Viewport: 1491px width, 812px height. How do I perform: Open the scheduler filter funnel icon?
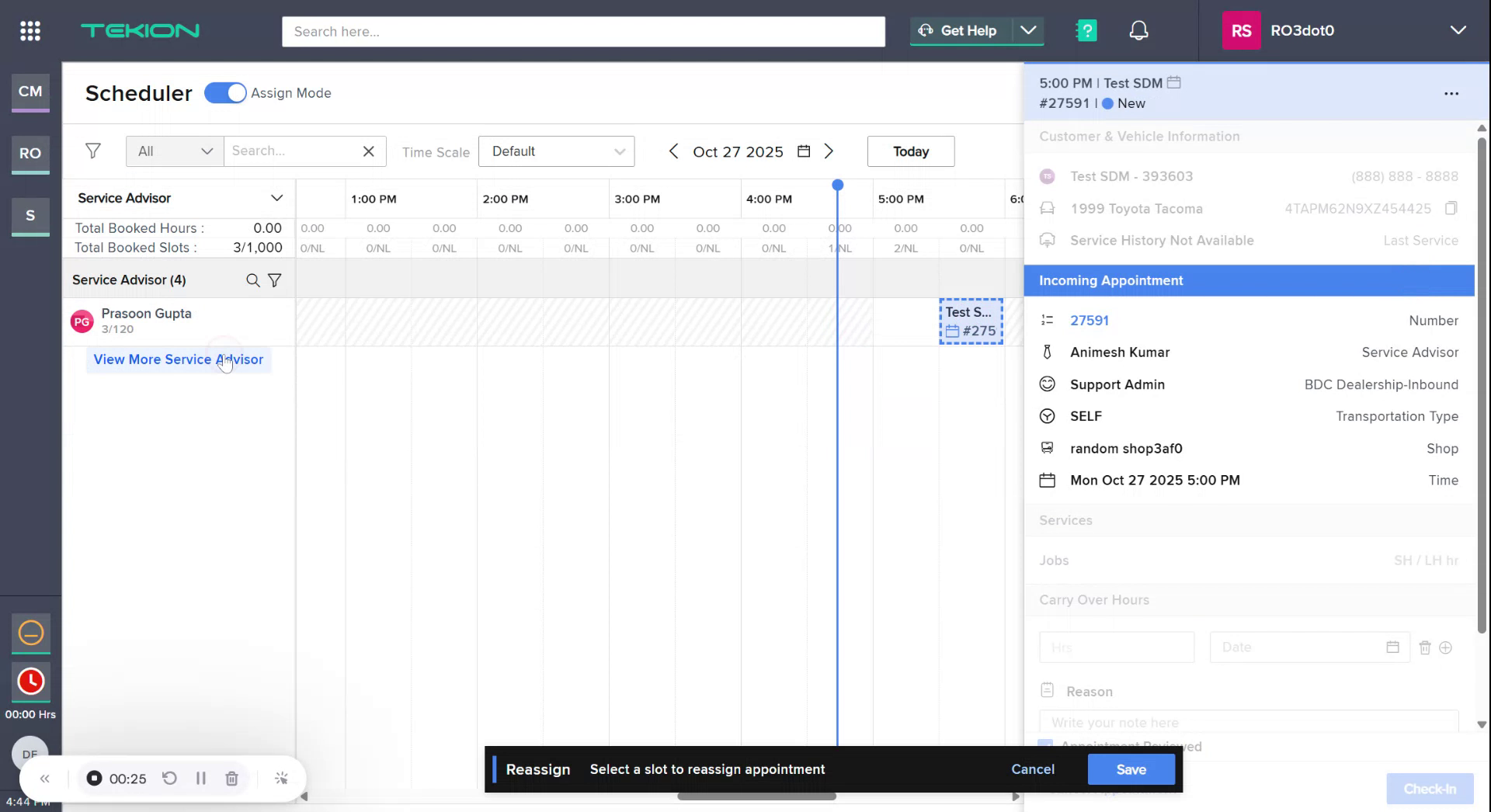93,151
